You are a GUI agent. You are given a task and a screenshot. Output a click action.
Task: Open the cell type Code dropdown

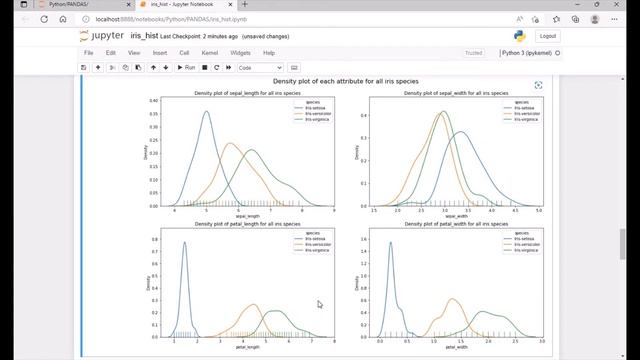pyautogui.click(x=260, y=68)
